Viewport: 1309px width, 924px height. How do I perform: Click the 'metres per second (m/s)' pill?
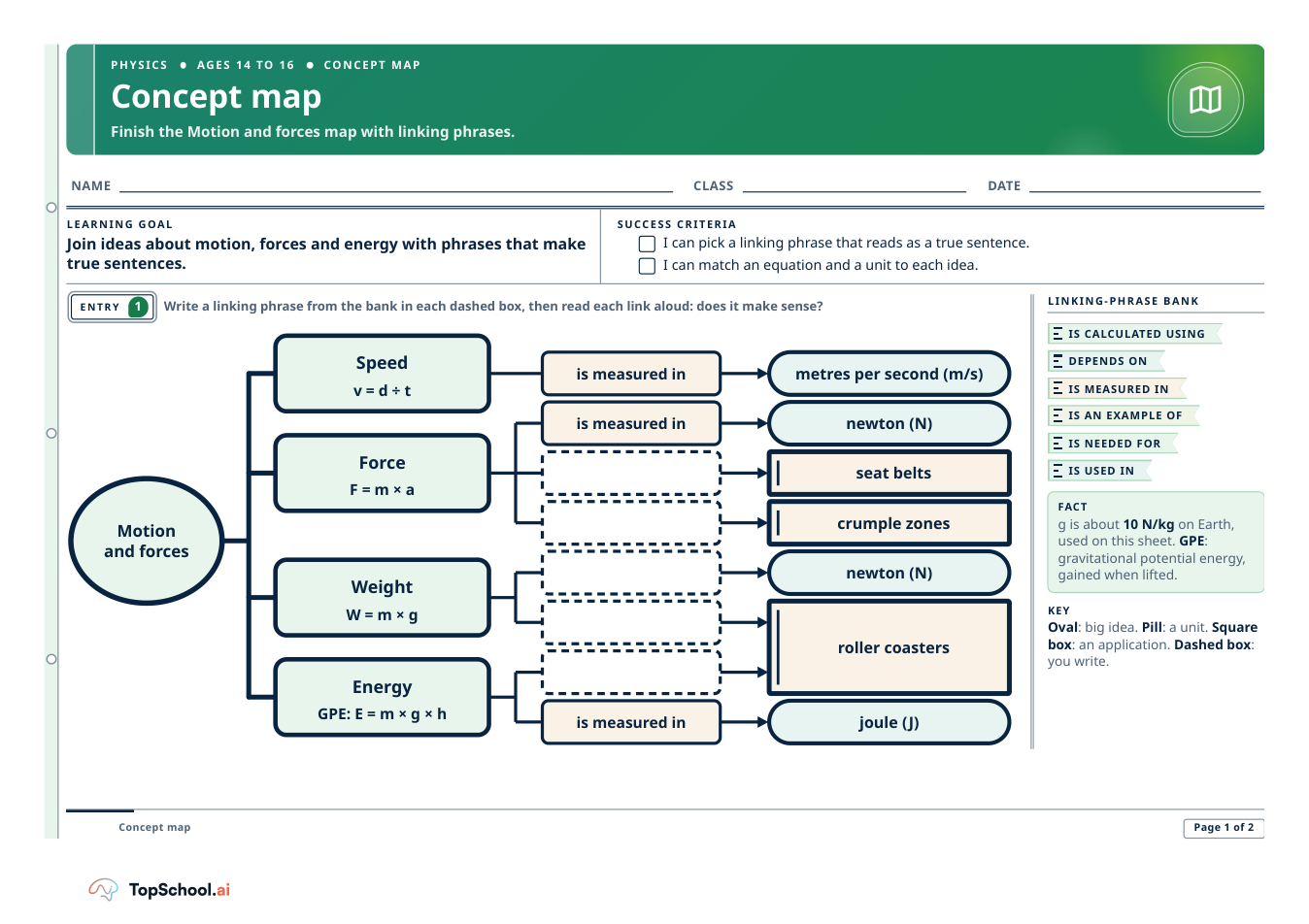pyautogui.click(x=889, y=375)
